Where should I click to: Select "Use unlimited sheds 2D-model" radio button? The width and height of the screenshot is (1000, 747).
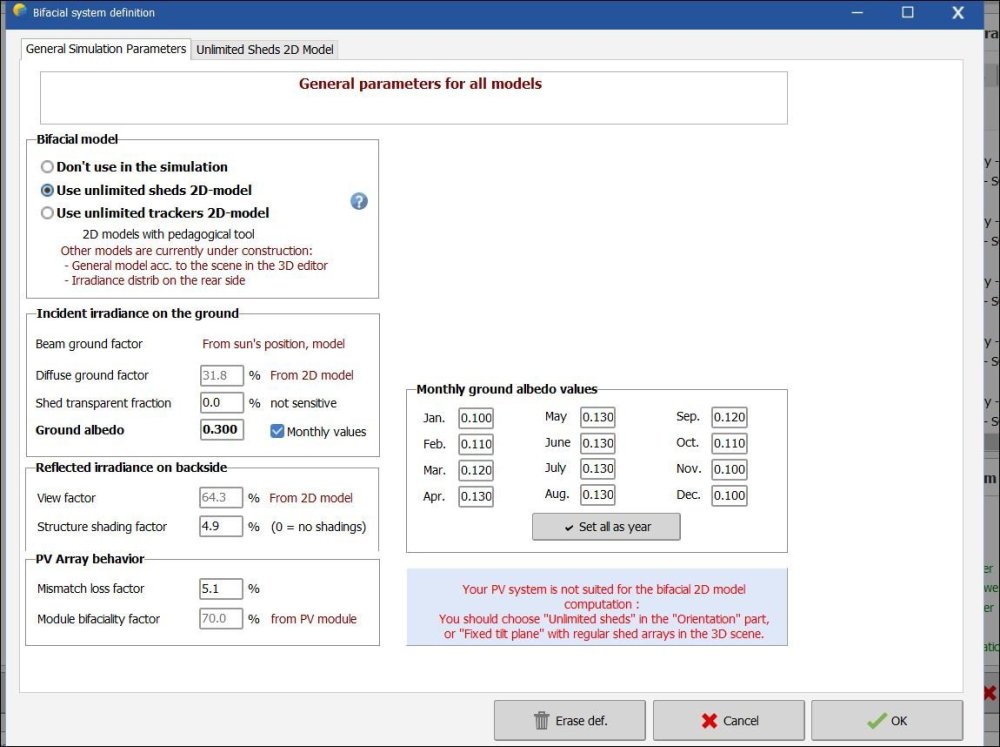(47, 190)
